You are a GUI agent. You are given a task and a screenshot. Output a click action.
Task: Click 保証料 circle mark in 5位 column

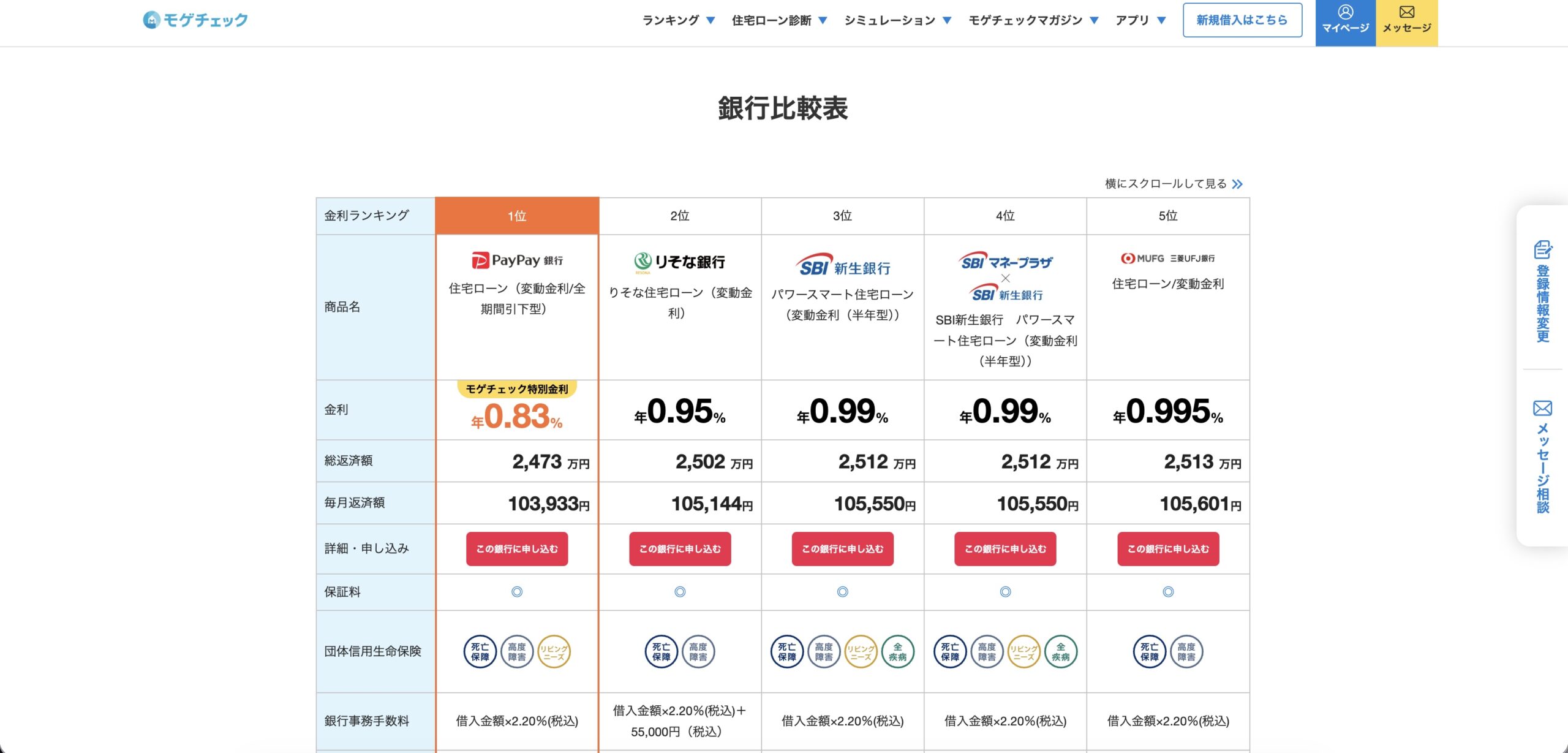(x=1168, y=592)
